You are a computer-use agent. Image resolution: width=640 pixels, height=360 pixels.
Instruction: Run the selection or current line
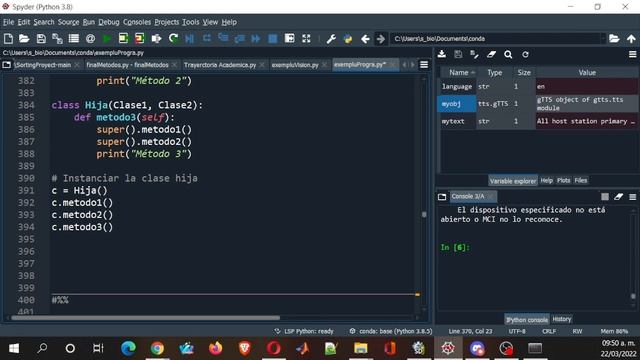tap(156, 38)
